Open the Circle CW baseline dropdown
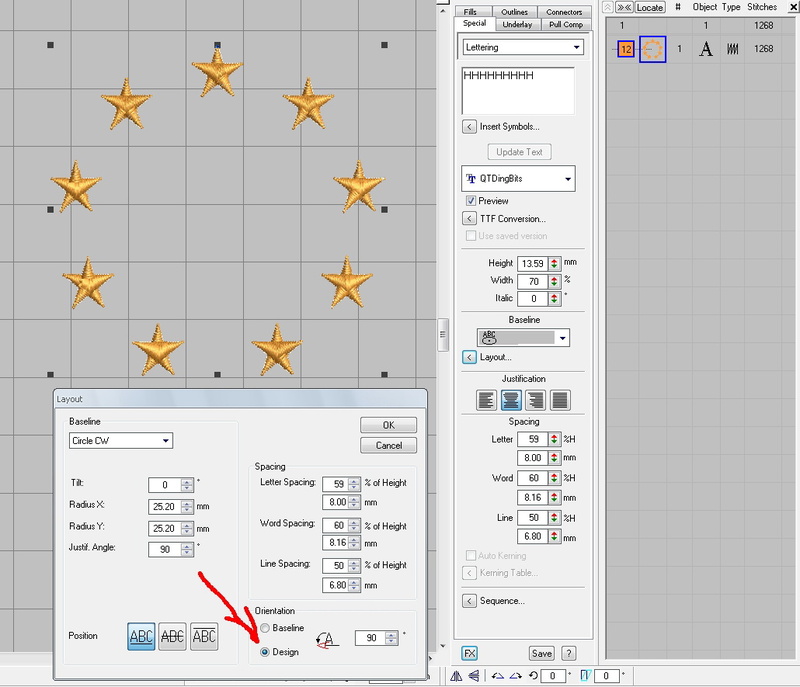Viewport: 800px width, 687px height. pyautogui.click(x=120, y=440)
